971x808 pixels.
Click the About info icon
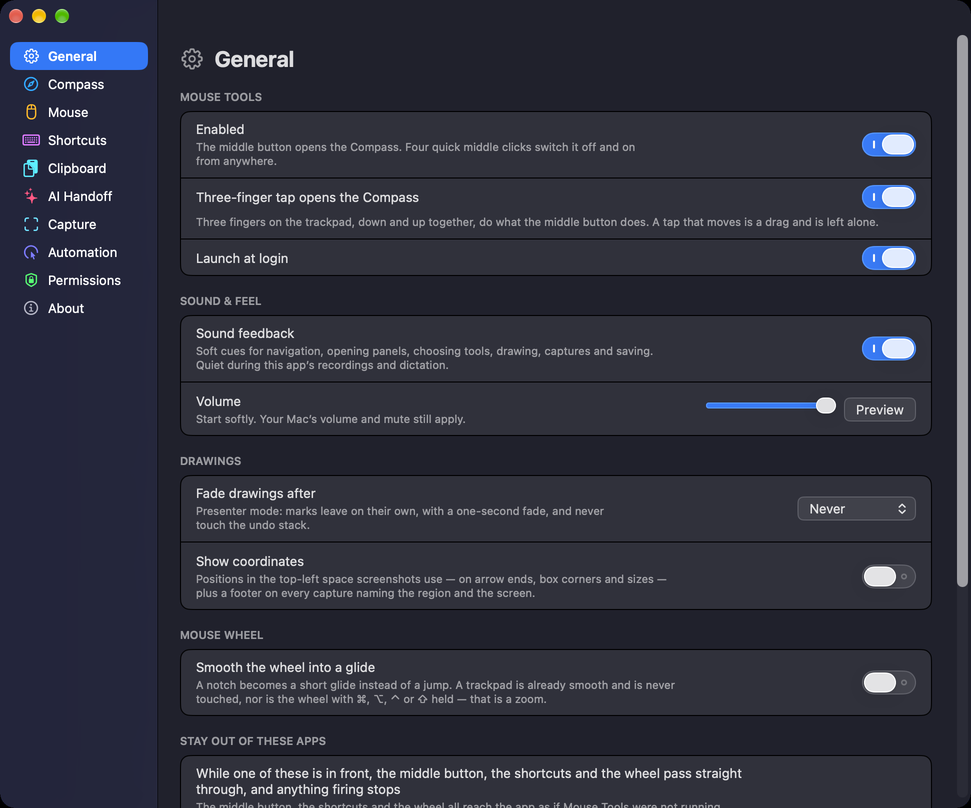click(31, 308)
